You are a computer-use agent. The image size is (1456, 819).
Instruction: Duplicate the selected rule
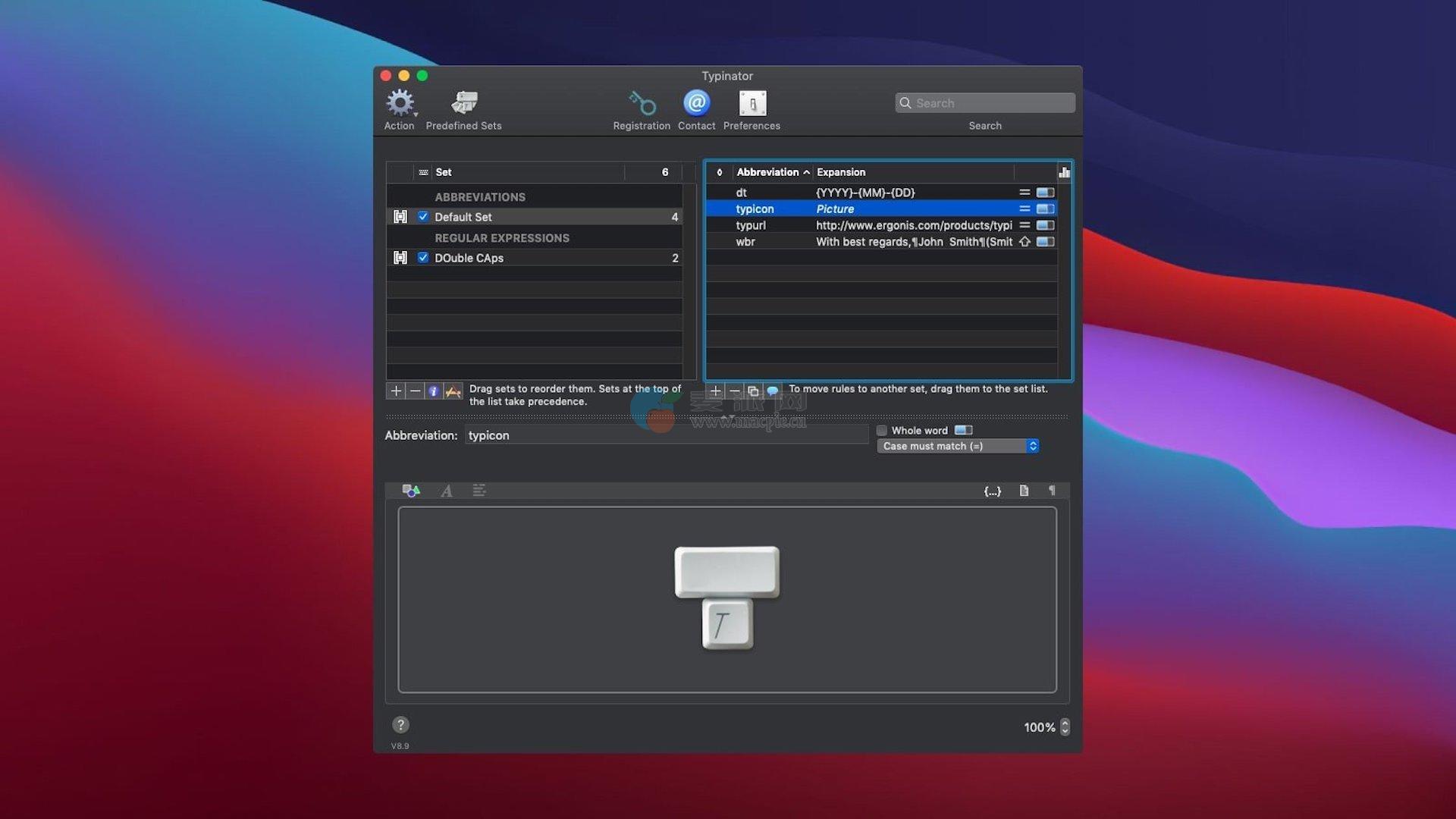[x=753, y=391]
